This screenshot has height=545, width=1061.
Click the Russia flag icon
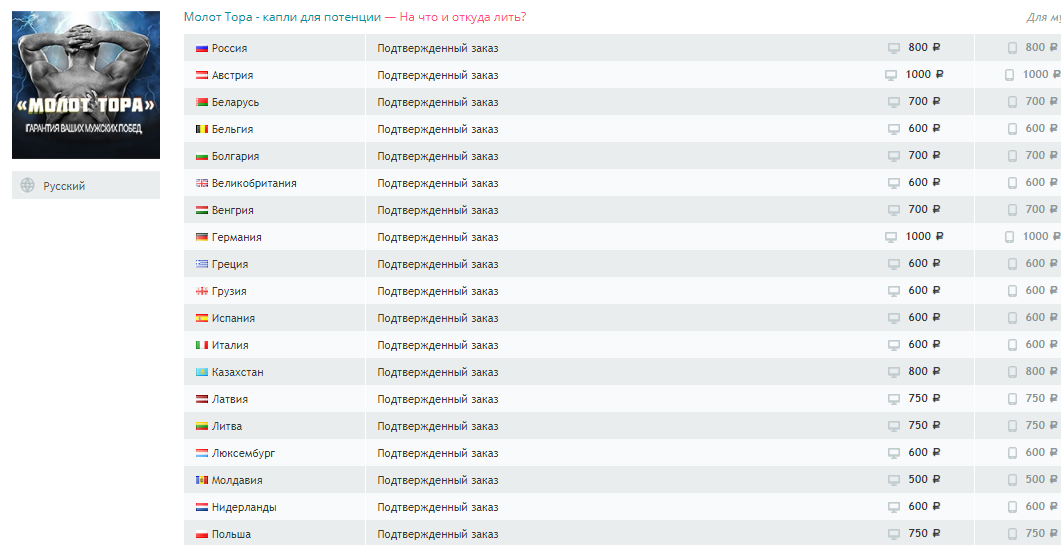click(201, 48)
